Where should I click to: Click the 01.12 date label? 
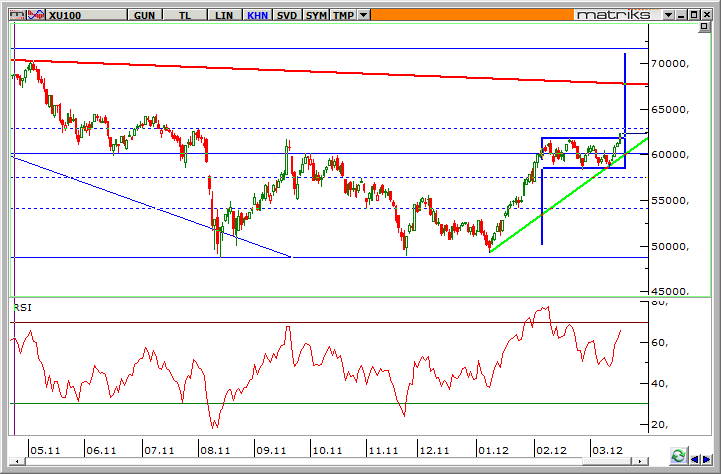click(493, 450)
